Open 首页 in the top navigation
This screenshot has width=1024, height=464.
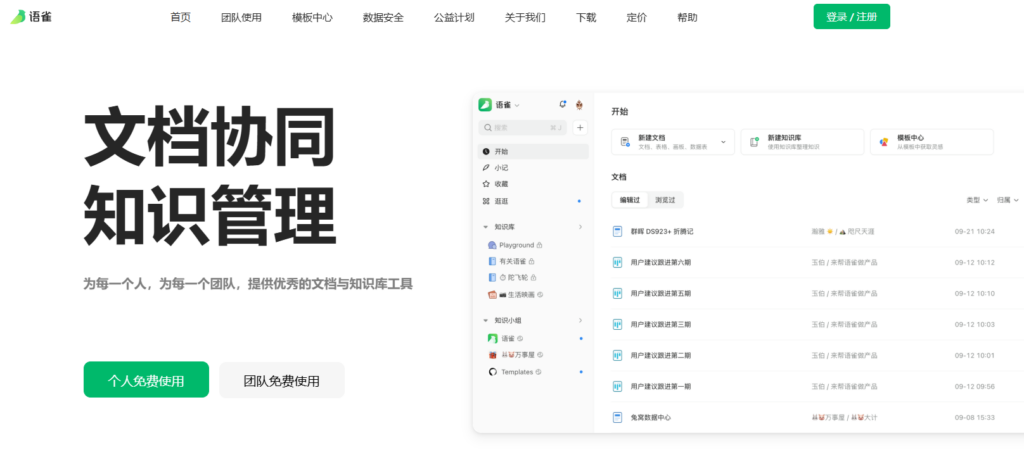click(x=180, y=18)
